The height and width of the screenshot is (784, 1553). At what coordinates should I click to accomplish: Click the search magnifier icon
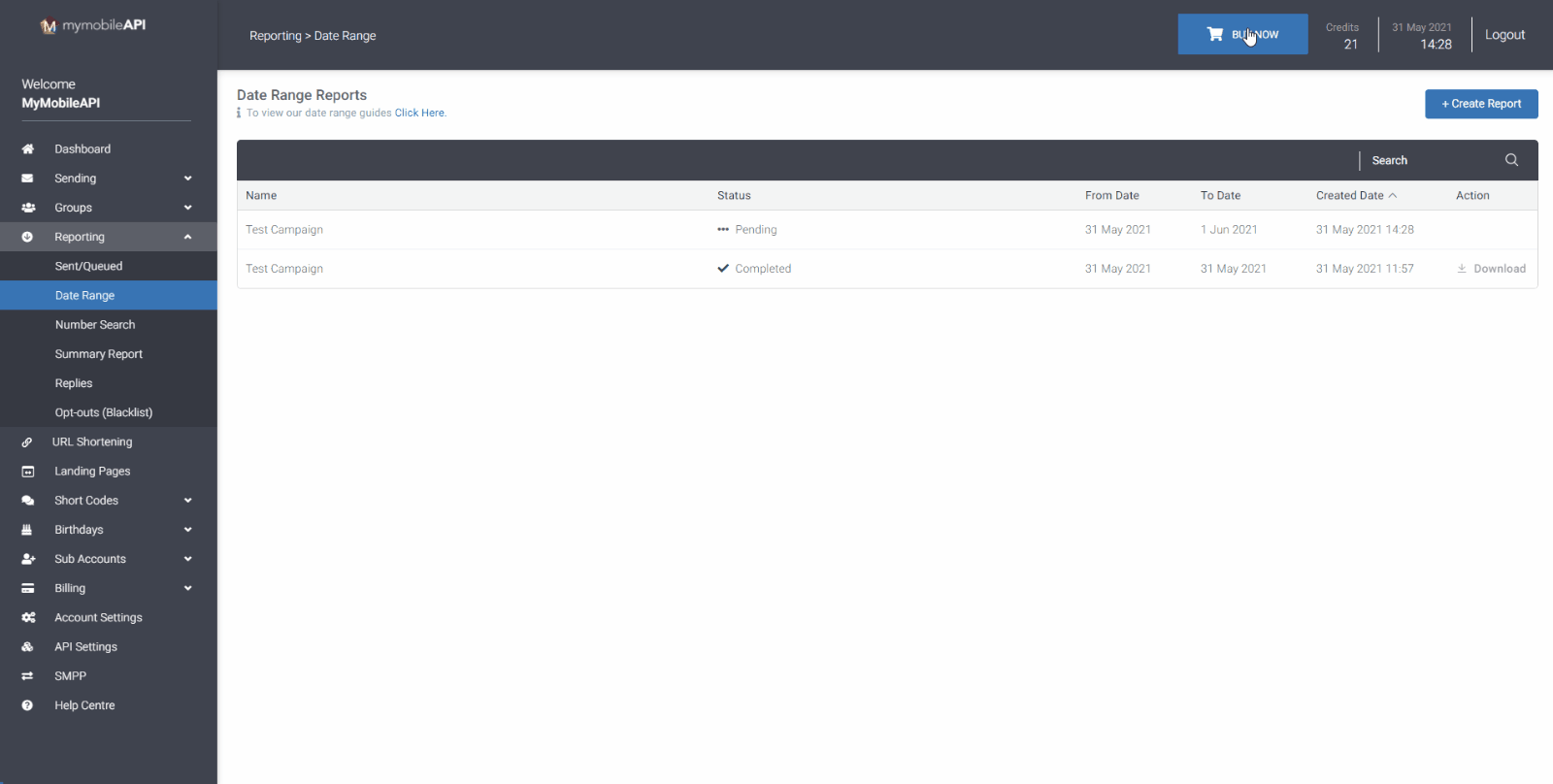(x=1511, y=160)
